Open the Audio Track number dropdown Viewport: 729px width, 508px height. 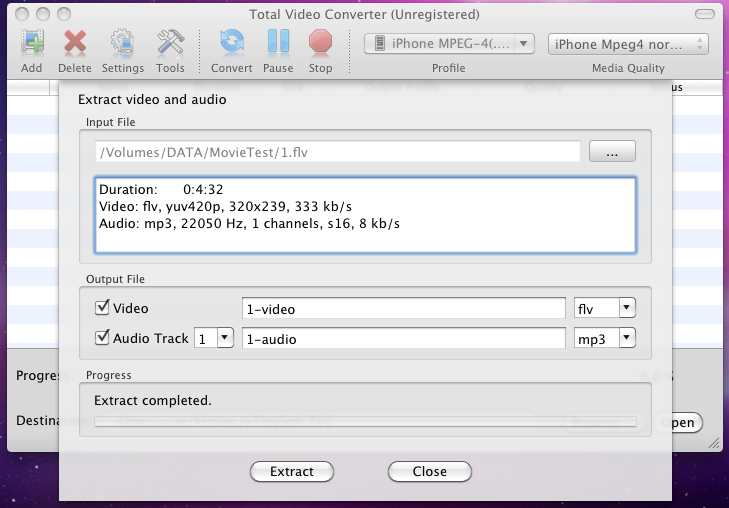(214, 338)
